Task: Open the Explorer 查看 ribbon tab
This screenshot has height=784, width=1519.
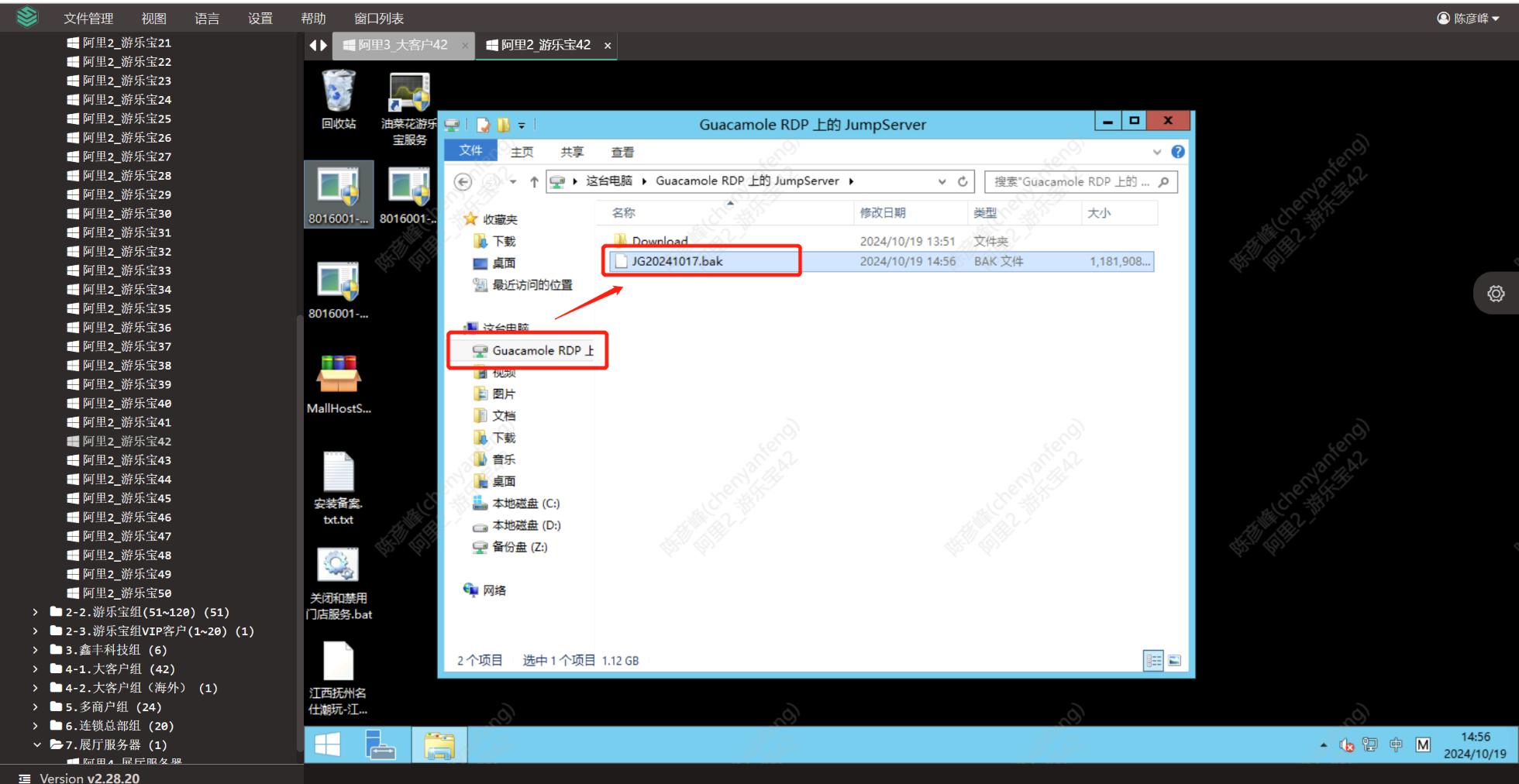Action: (622, 152)
